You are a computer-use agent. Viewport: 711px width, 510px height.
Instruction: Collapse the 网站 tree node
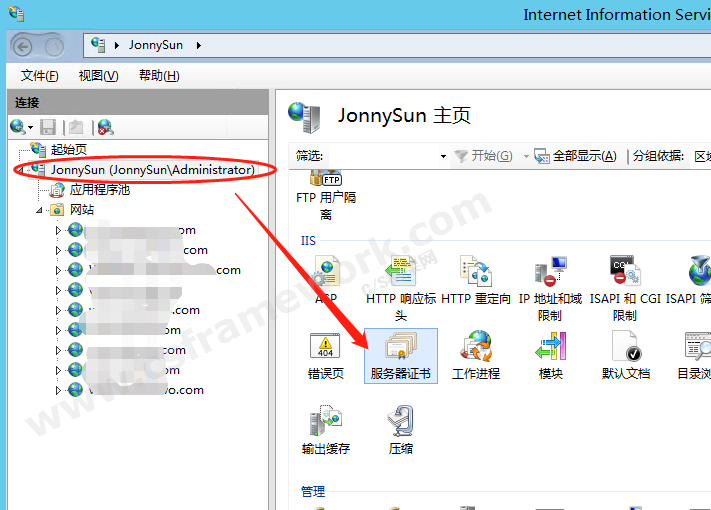(40, 210)
